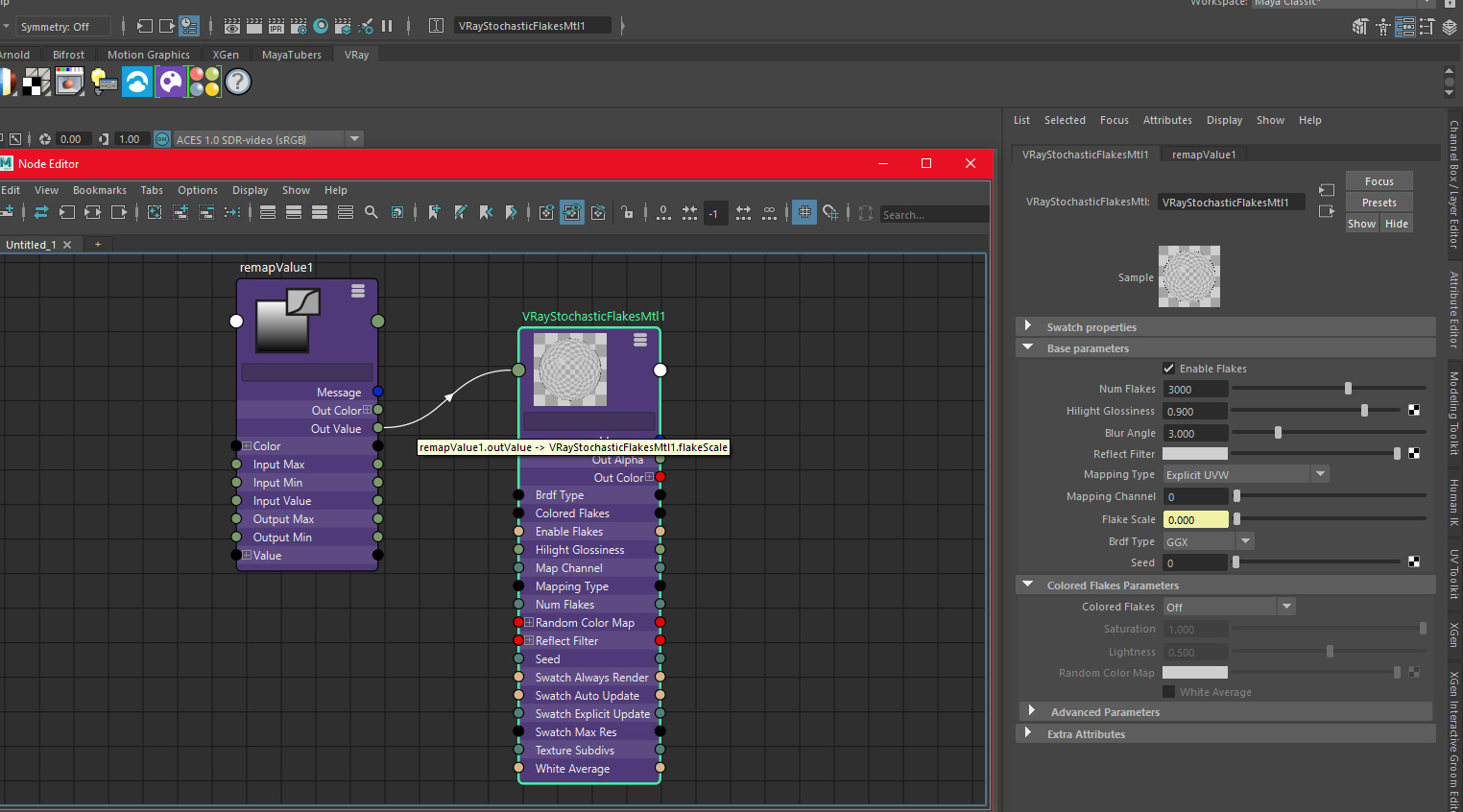Open Colored Flakes dropdown showing Off
This screenshot has height=812, width=1463.
[1229, 607]
